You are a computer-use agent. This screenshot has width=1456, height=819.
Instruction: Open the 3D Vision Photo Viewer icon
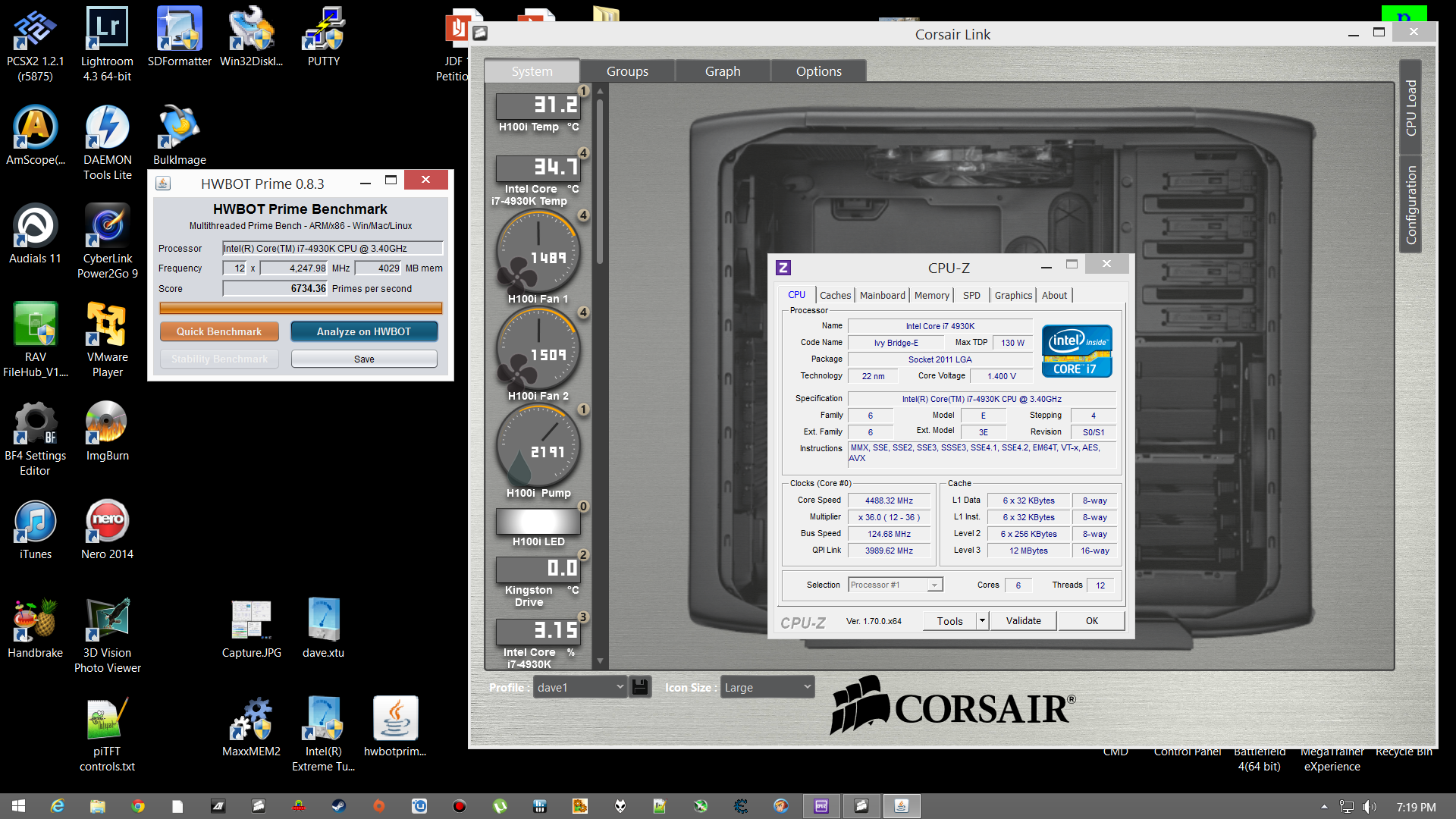click(x=107, y=637)
